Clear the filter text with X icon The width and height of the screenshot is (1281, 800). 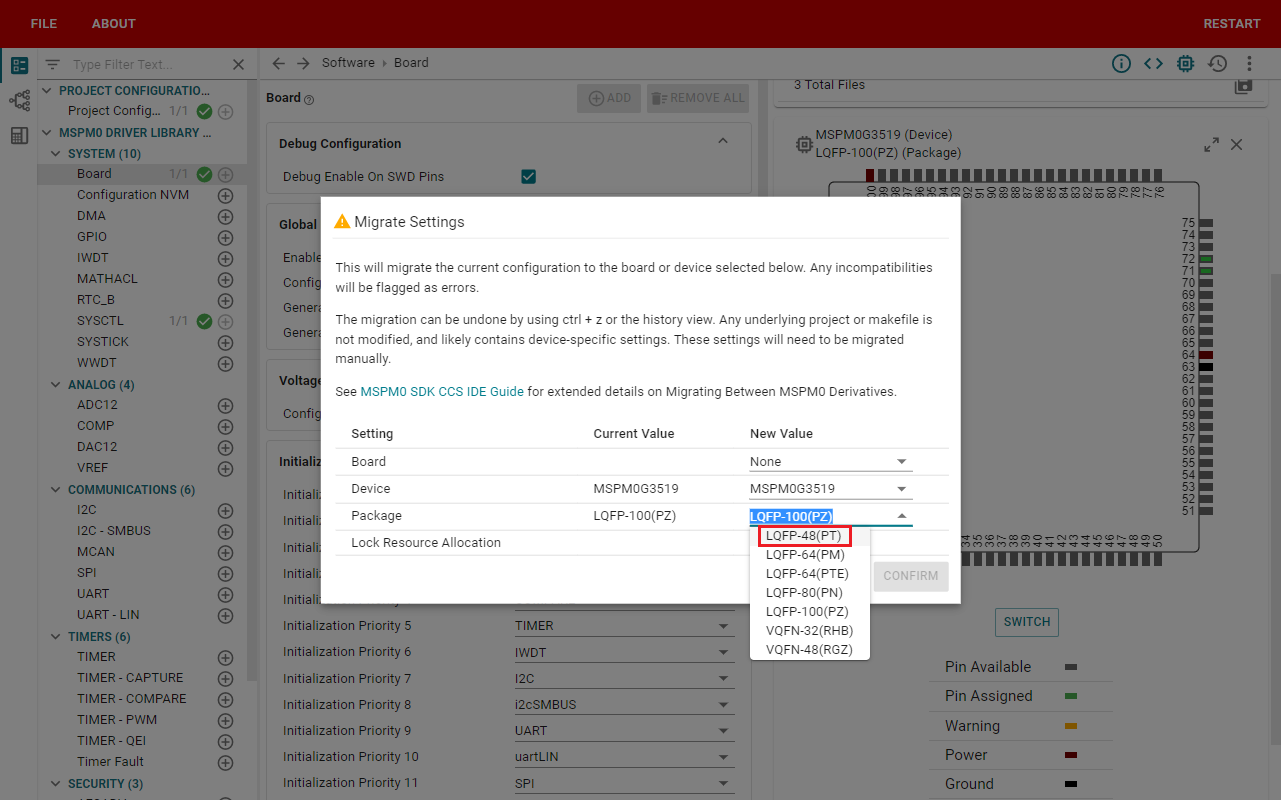(x=238, y=64)
